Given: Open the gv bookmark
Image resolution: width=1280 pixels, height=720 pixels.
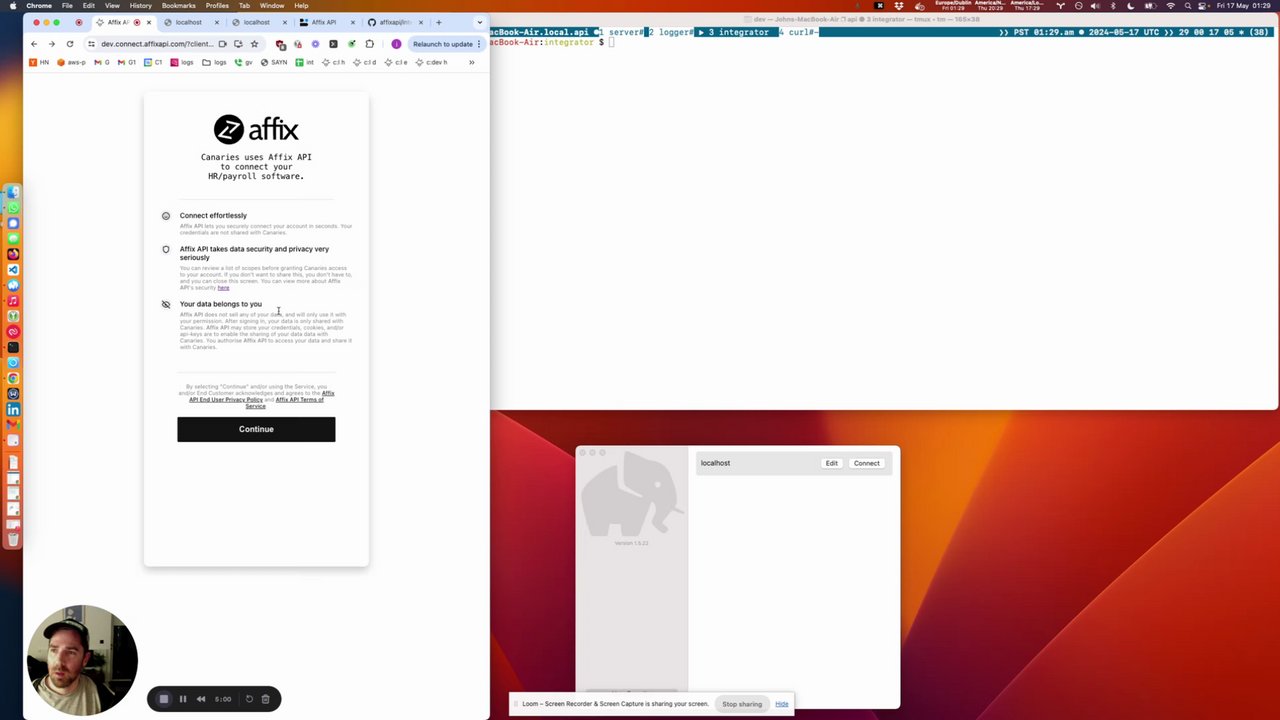Looking at the screenshot, I should (x=243, y=62).
